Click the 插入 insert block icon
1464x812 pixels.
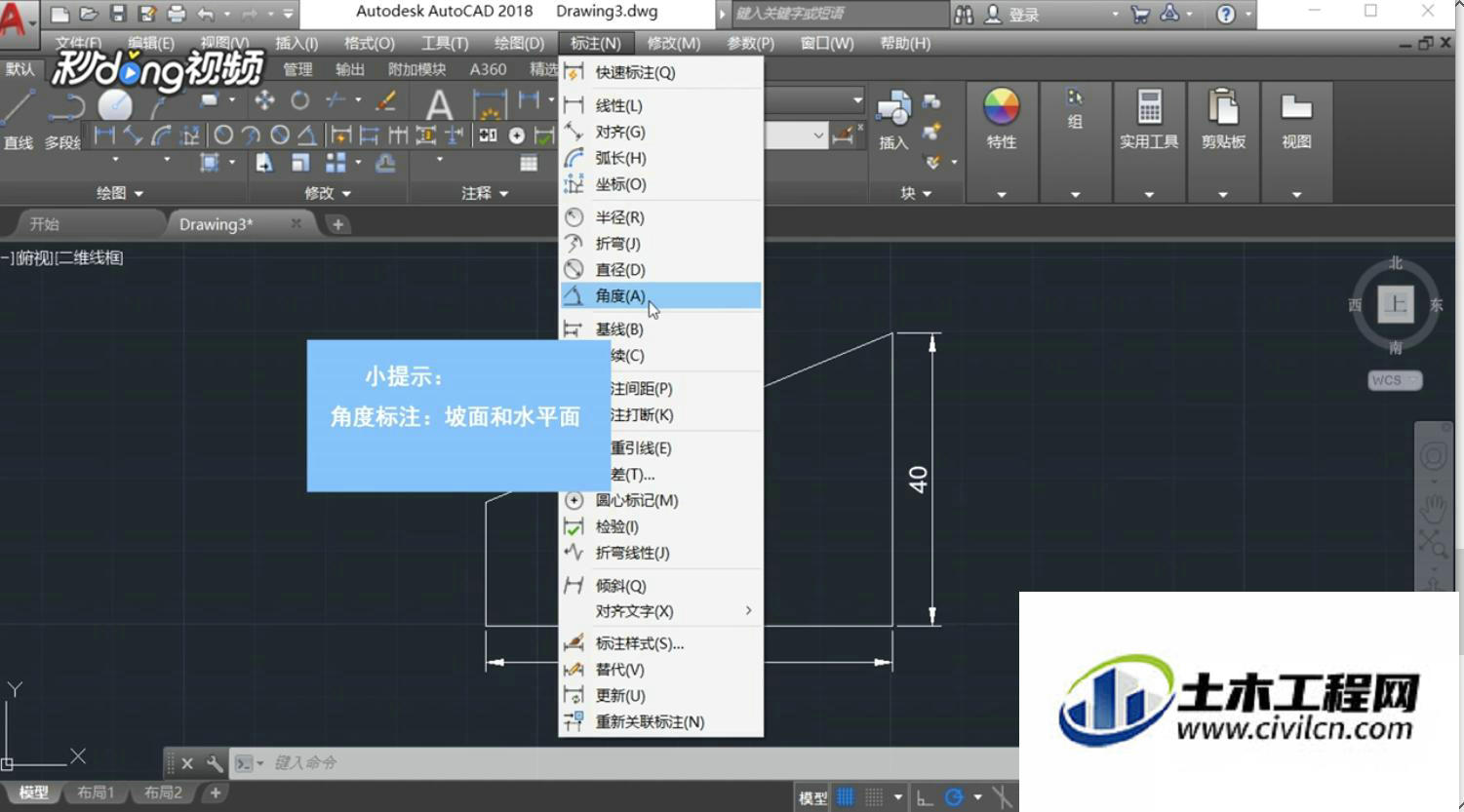pyautogui.click(x=893, y=120)
